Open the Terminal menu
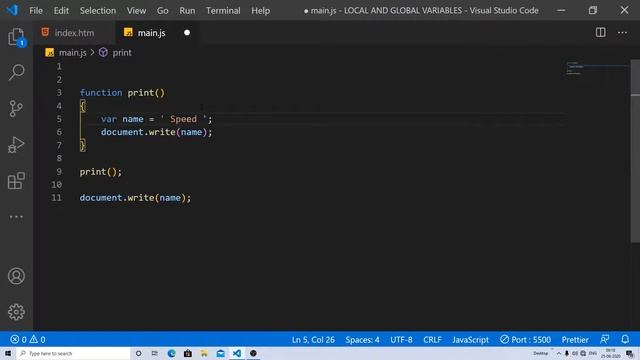 [x=223, y=11]
